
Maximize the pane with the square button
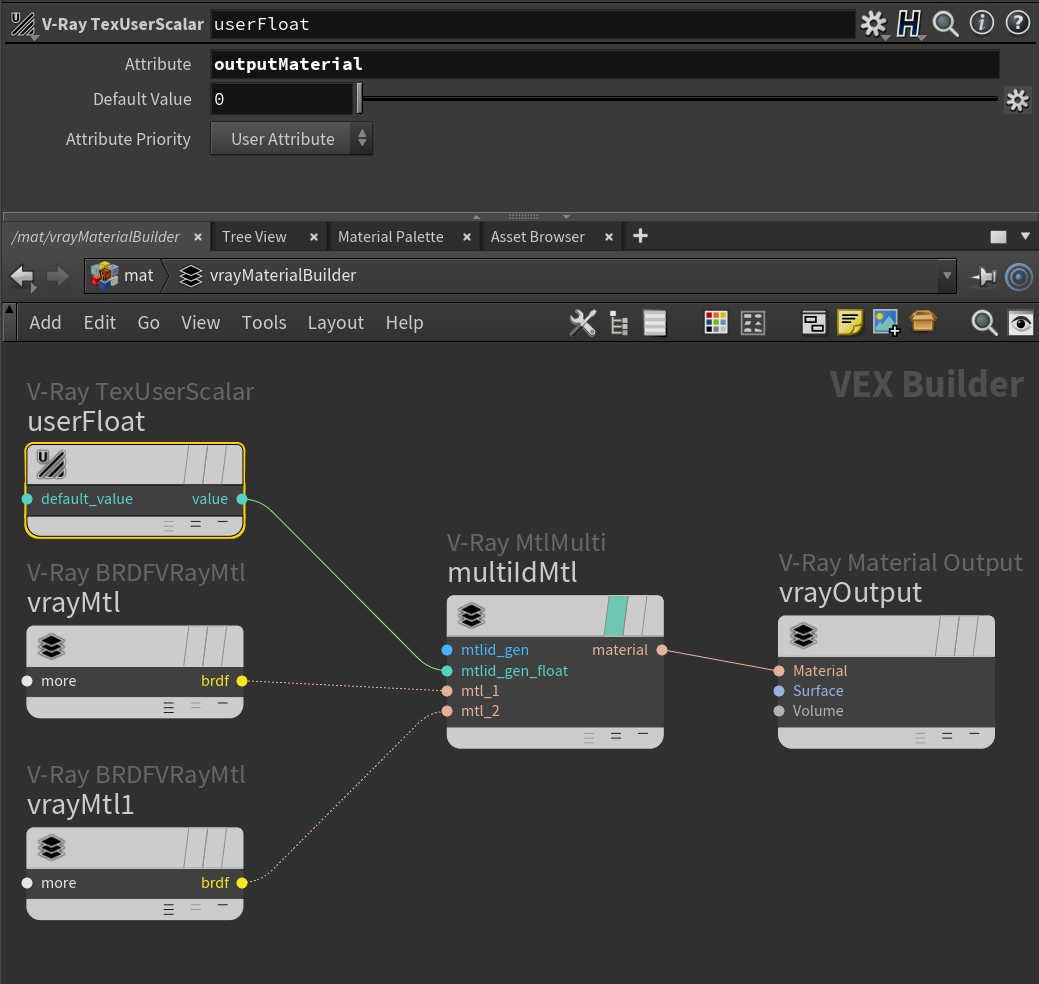click(x=998, y=237)
